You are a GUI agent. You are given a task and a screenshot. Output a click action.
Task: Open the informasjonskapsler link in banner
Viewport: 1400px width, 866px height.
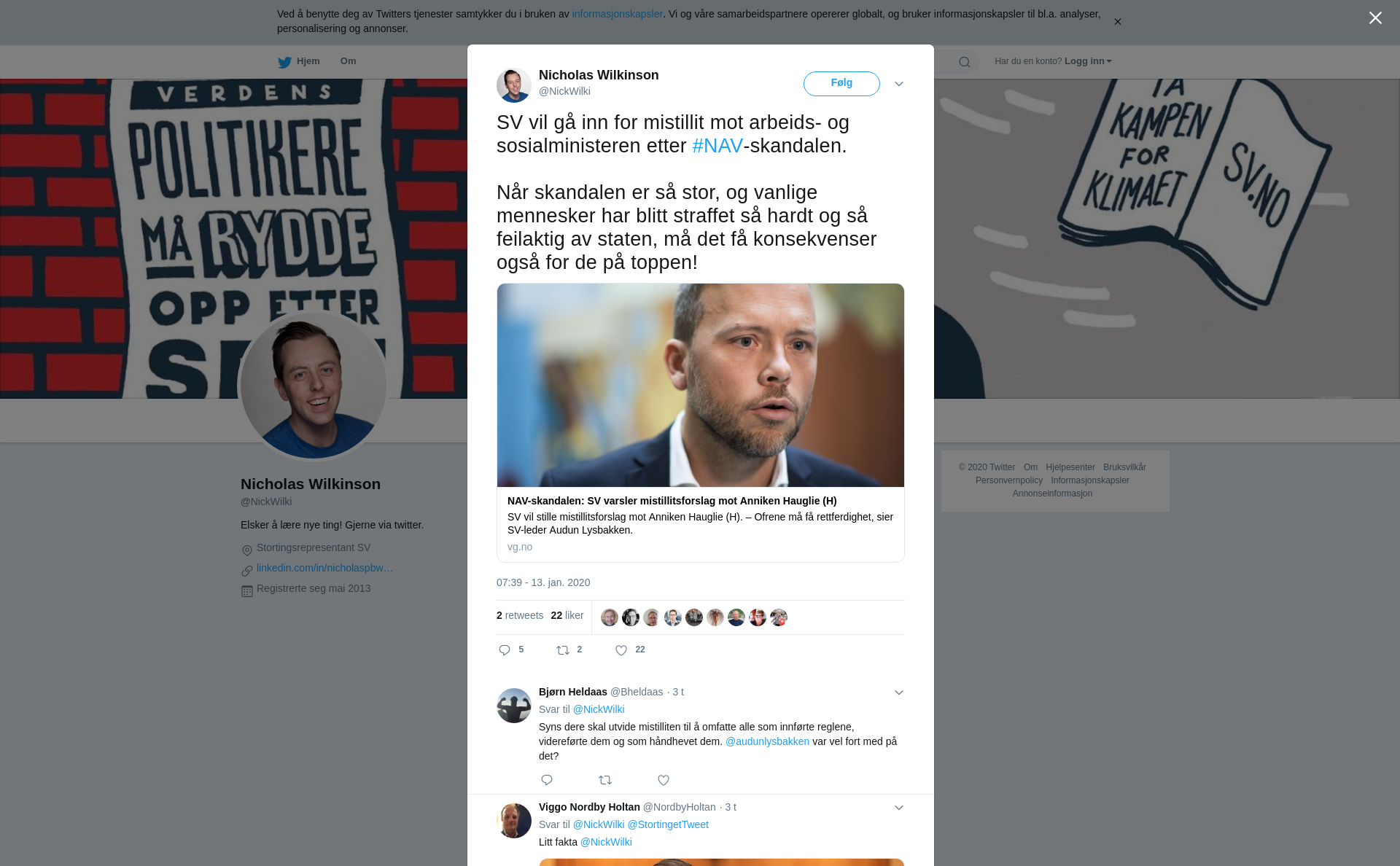point(617,14)
